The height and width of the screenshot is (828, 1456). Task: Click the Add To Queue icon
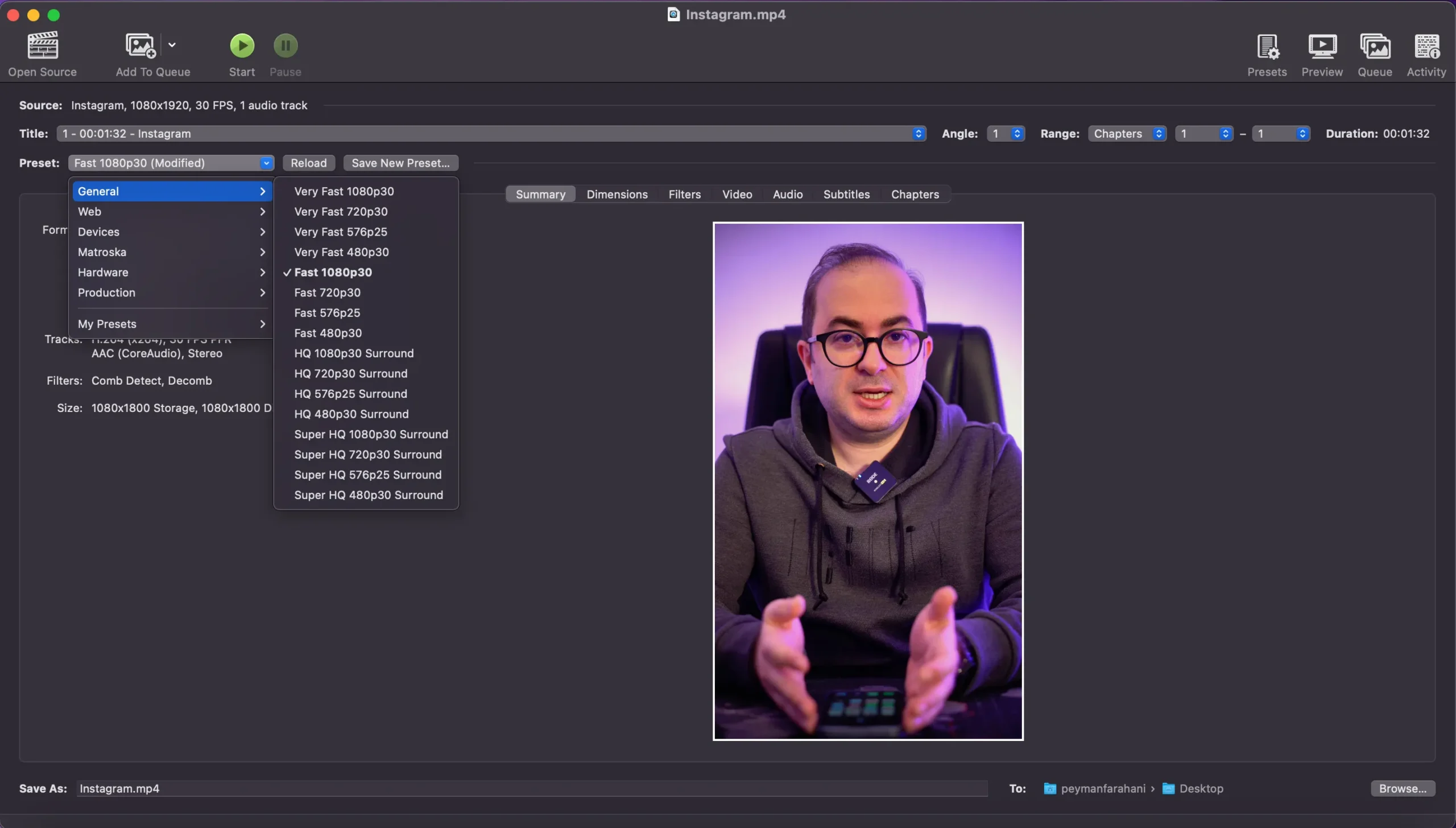tap(140, 46)
